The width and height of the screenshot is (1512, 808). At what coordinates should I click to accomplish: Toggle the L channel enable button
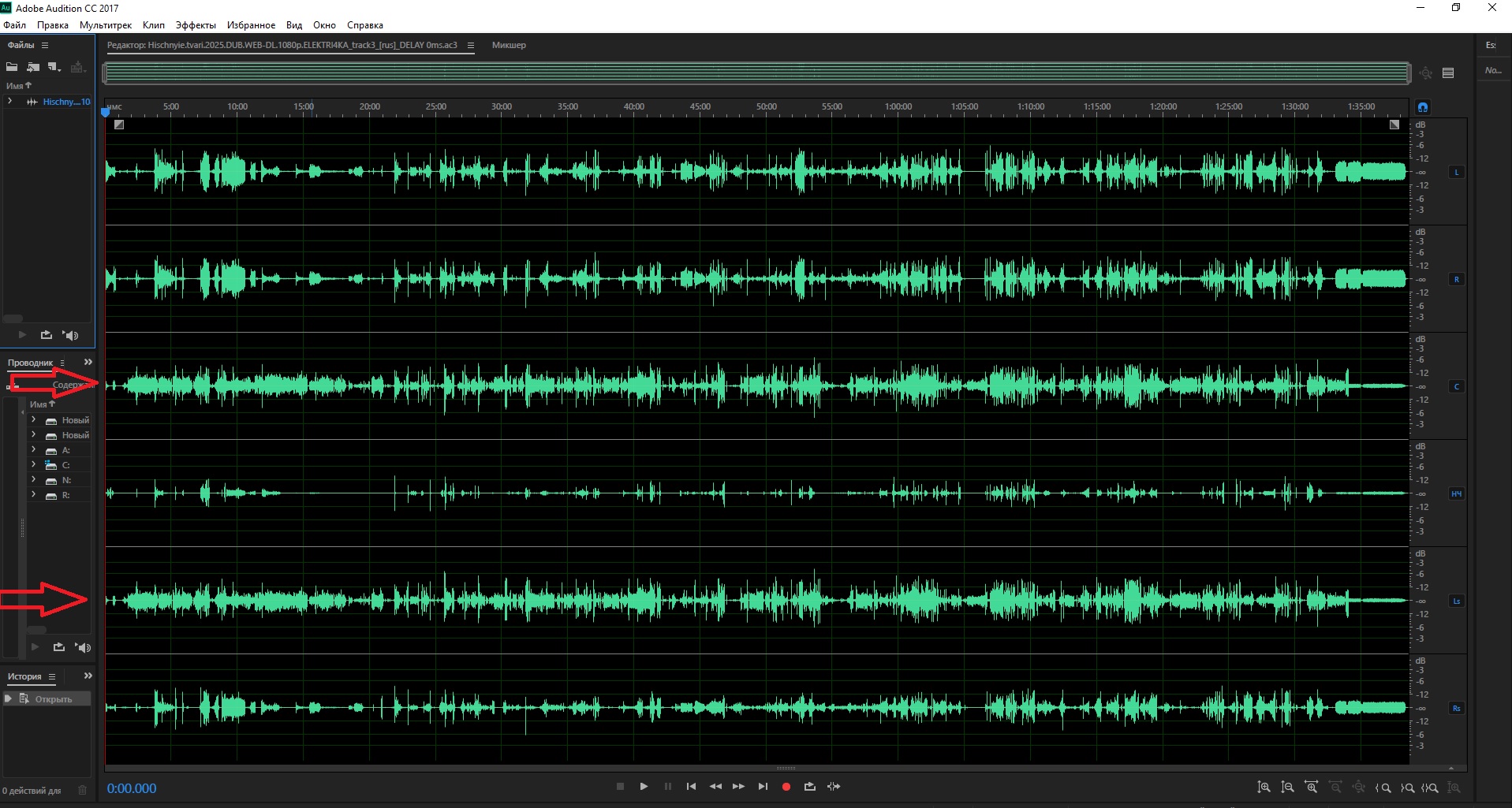click(x=1456, y=172)
